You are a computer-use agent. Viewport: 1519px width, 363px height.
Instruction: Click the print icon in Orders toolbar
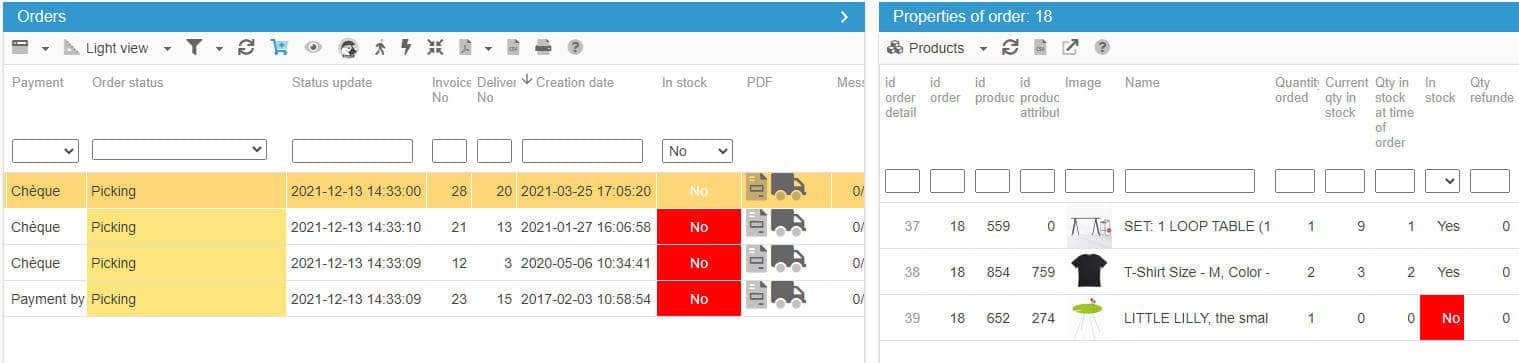(x=543, y=47)
